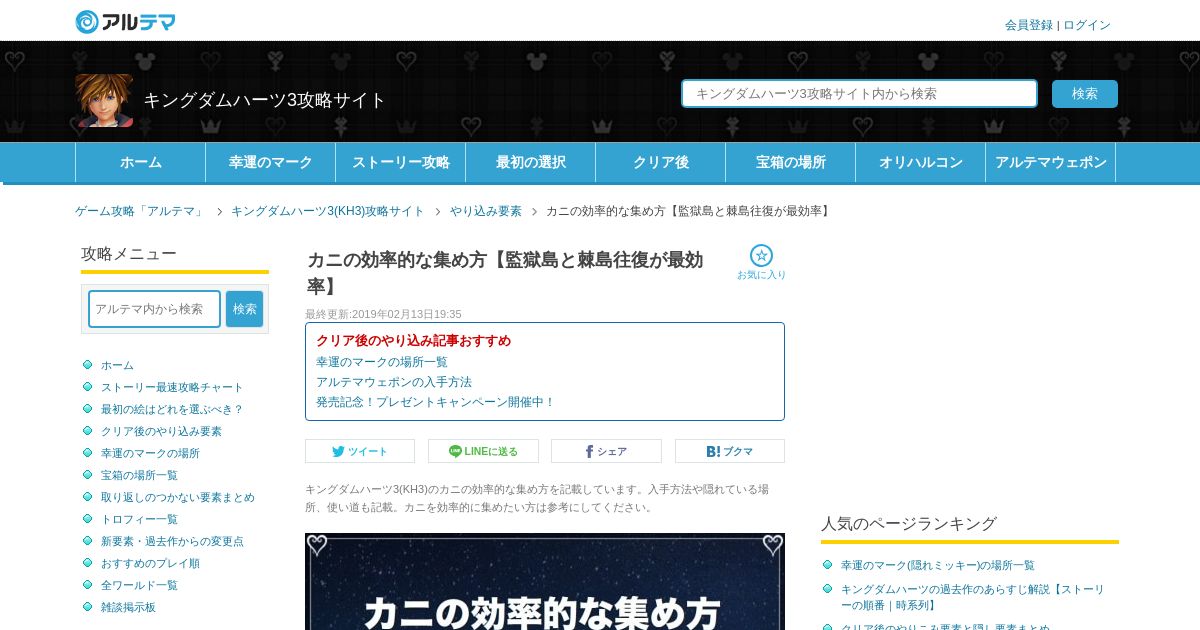Screen dimensions: 1200x630
Task: Open アルテマウェポン nav tab
Action: coord(1050,162)
